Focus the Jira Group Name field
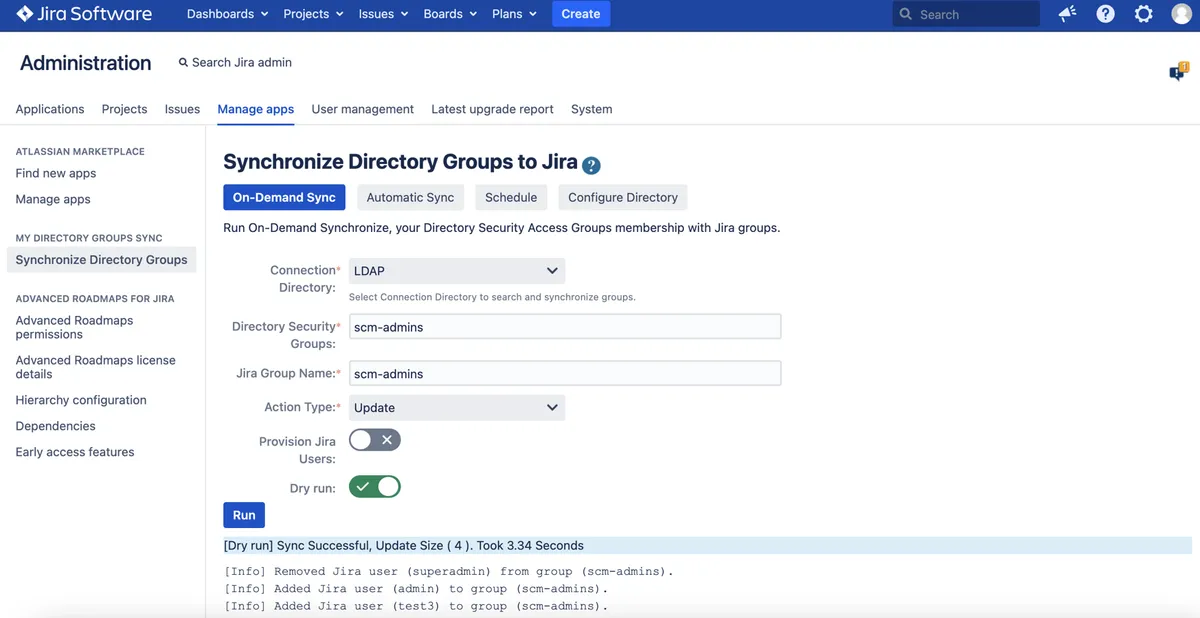Image resolution: width=1200 pixels, height=618 pixels. 565,374
